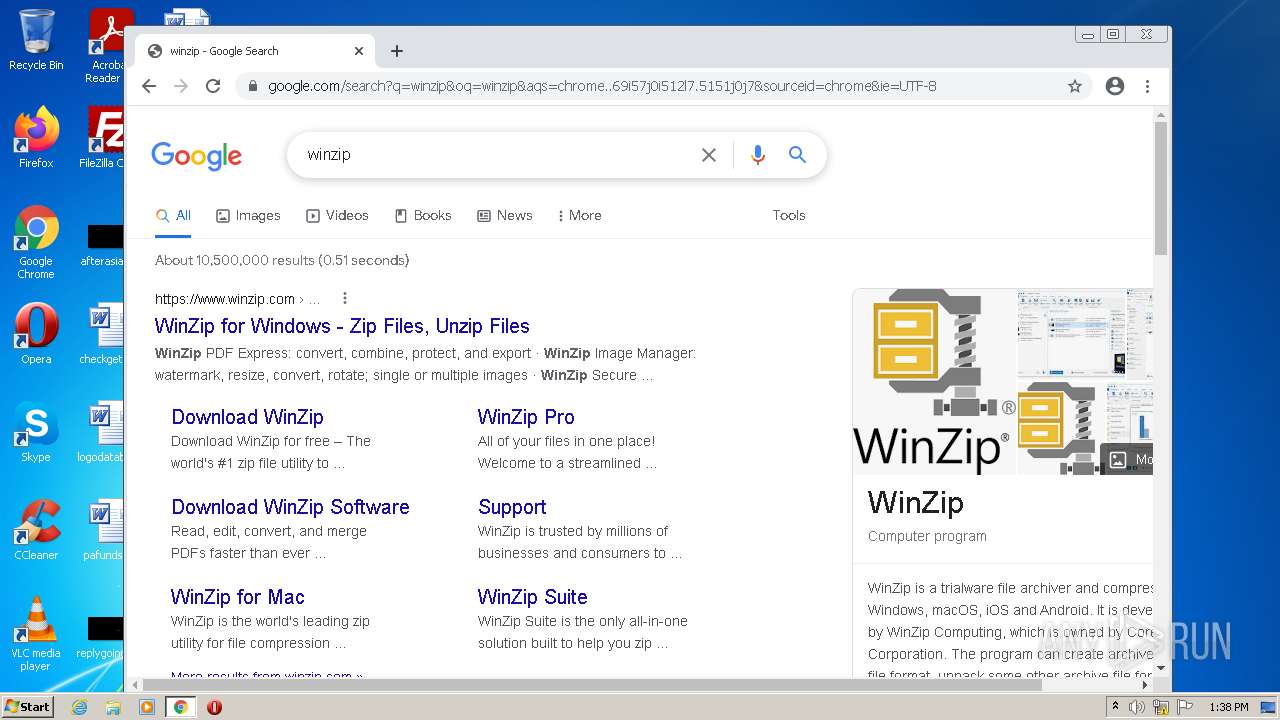Open WinZip for Windows - Zip Files result
The image size is (1280, 720).
(342, 326)
